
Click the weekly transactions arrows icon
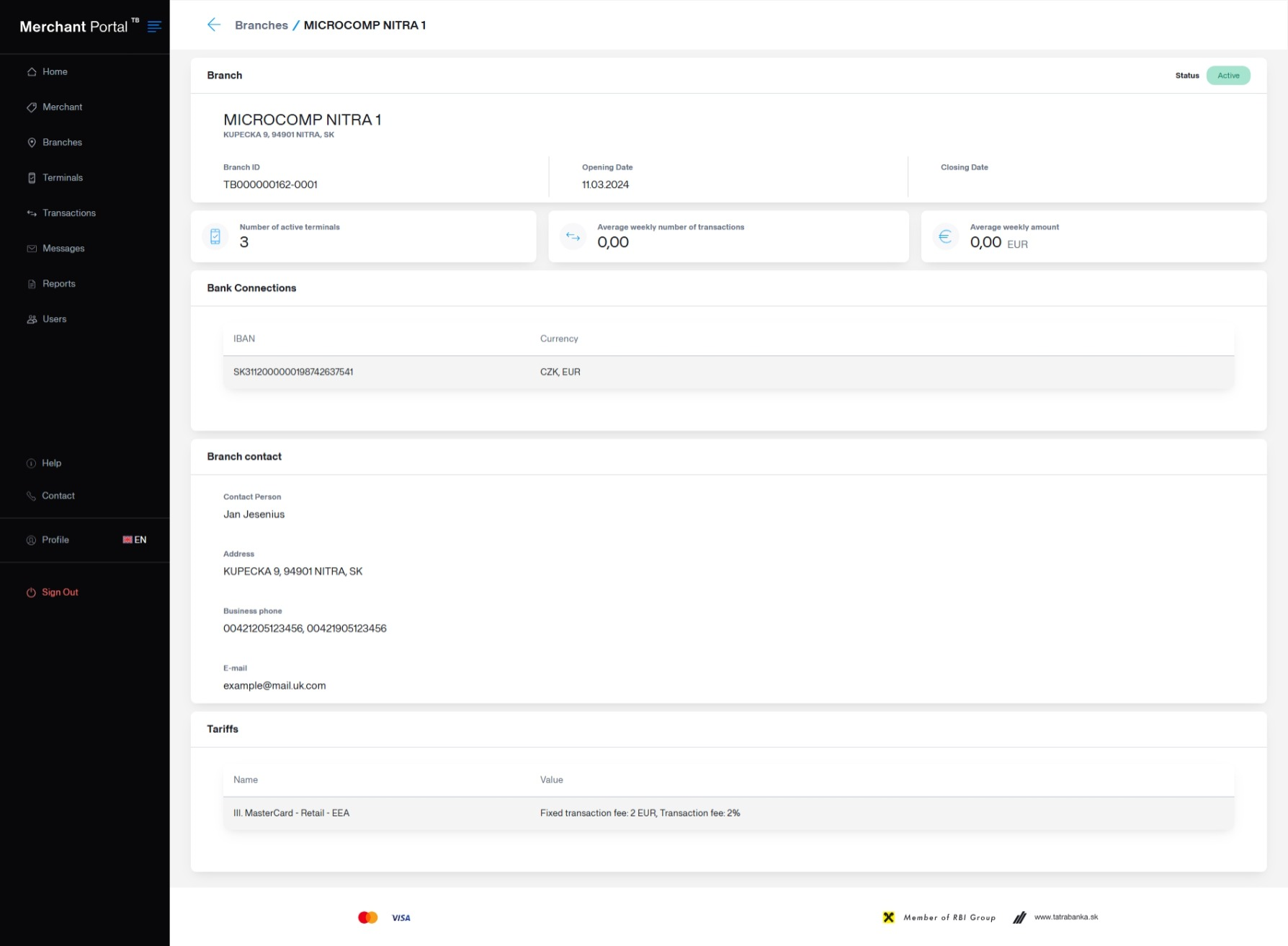pos(573,236)
